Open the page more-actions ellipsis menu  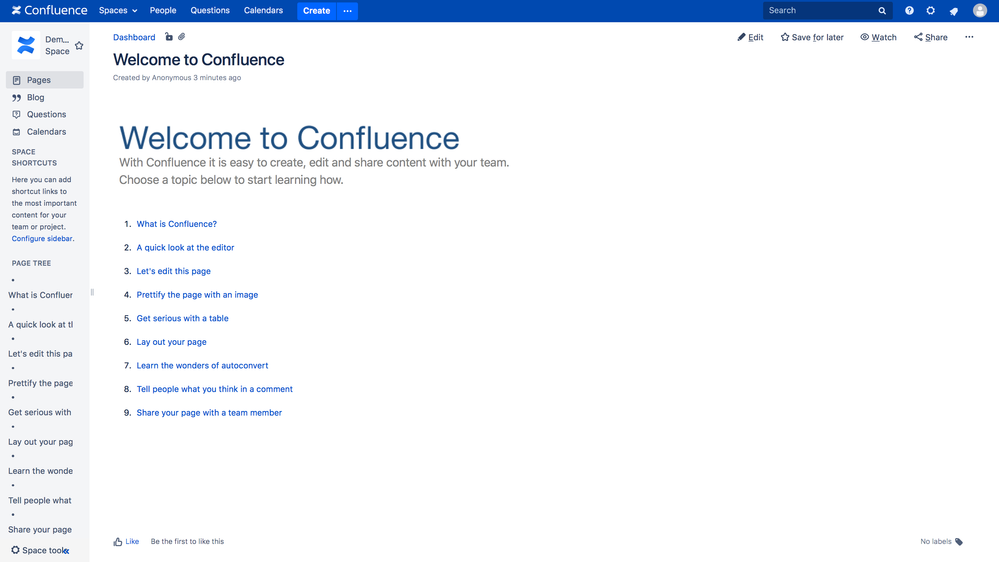pos(969,37)
